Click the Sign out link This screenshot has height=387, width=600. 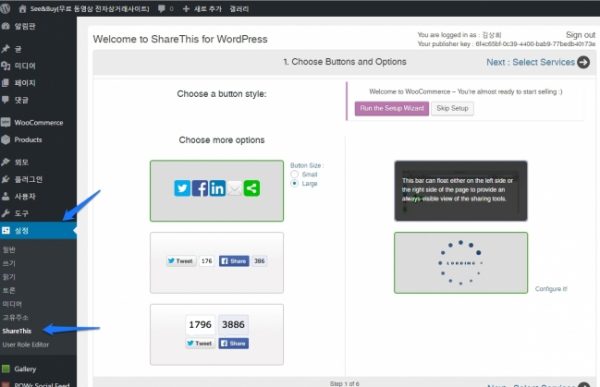(x=580, y=35)
